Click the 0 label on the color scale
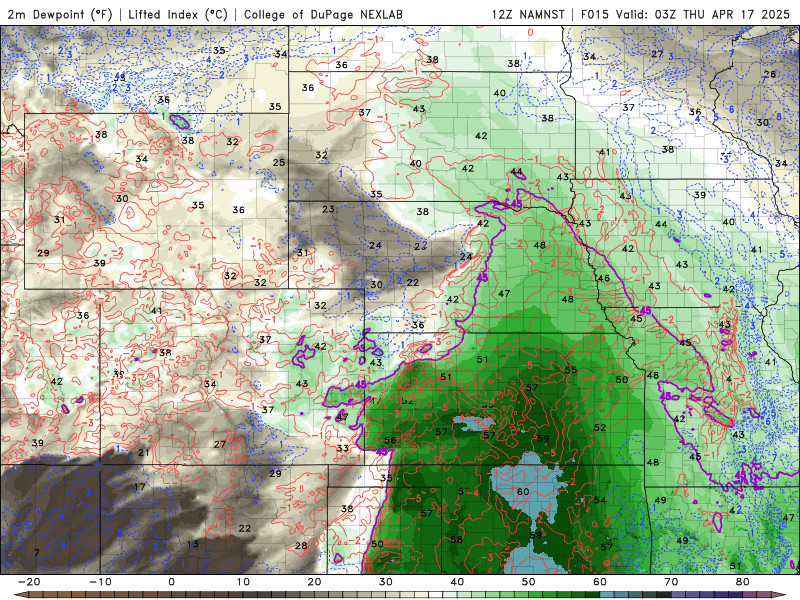This screenshot has height=600, width=800. click(171, 582)
